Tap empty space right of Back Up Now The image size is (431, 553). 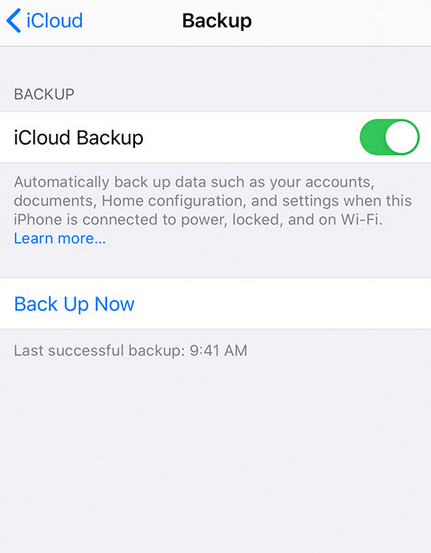click(x=282, y=304)
